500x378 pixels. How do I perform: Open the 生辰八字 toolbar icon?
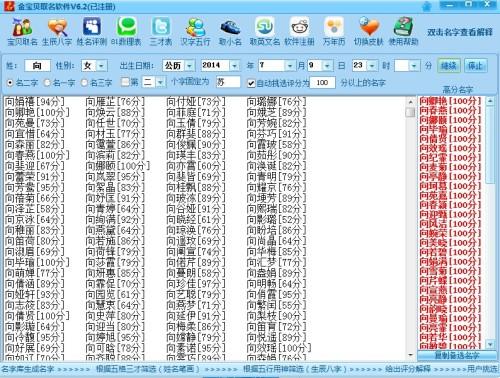(57, 32)
